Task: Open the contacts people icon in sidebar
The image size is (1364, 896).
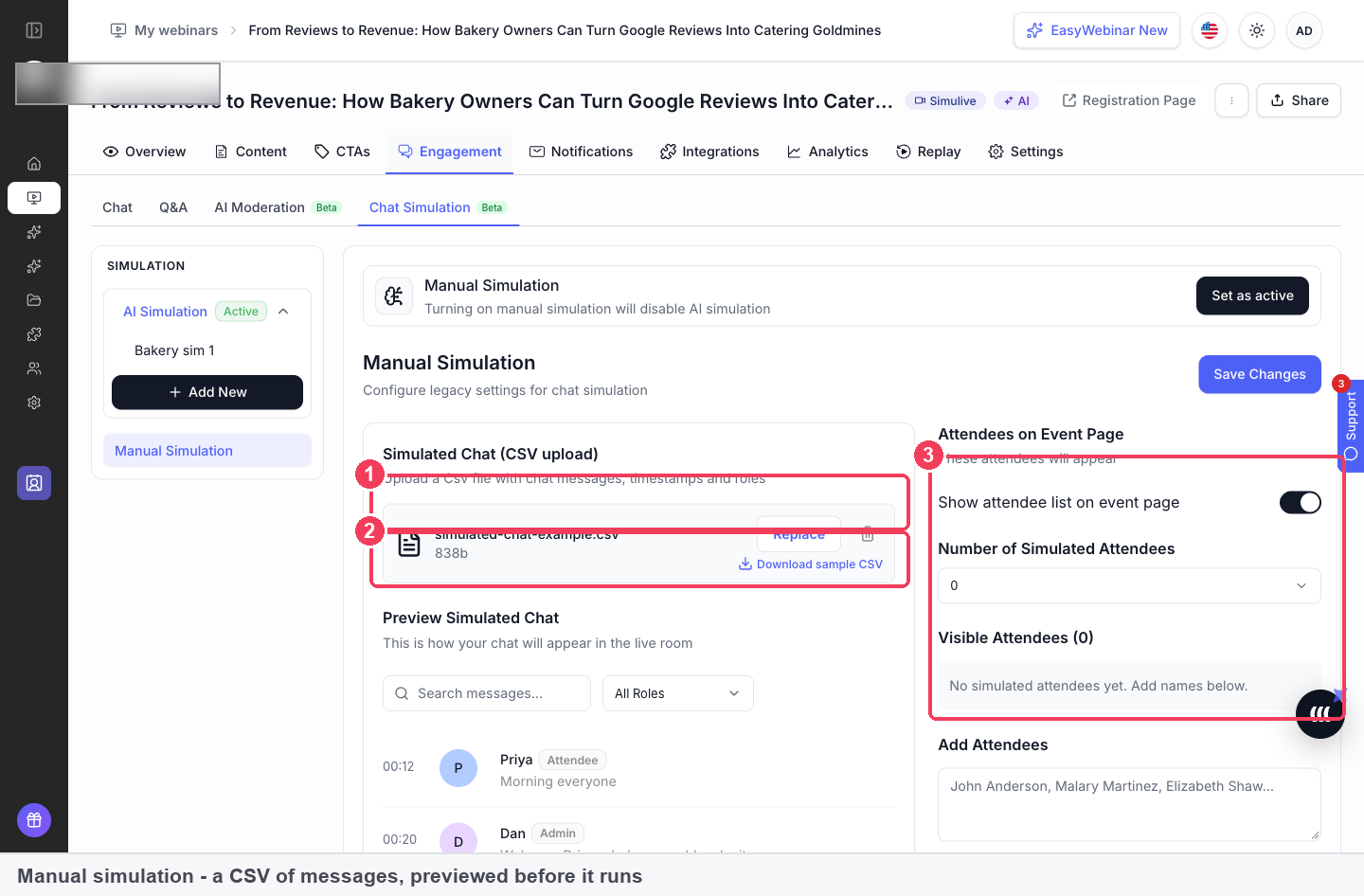Action: (x=34, y=368)
